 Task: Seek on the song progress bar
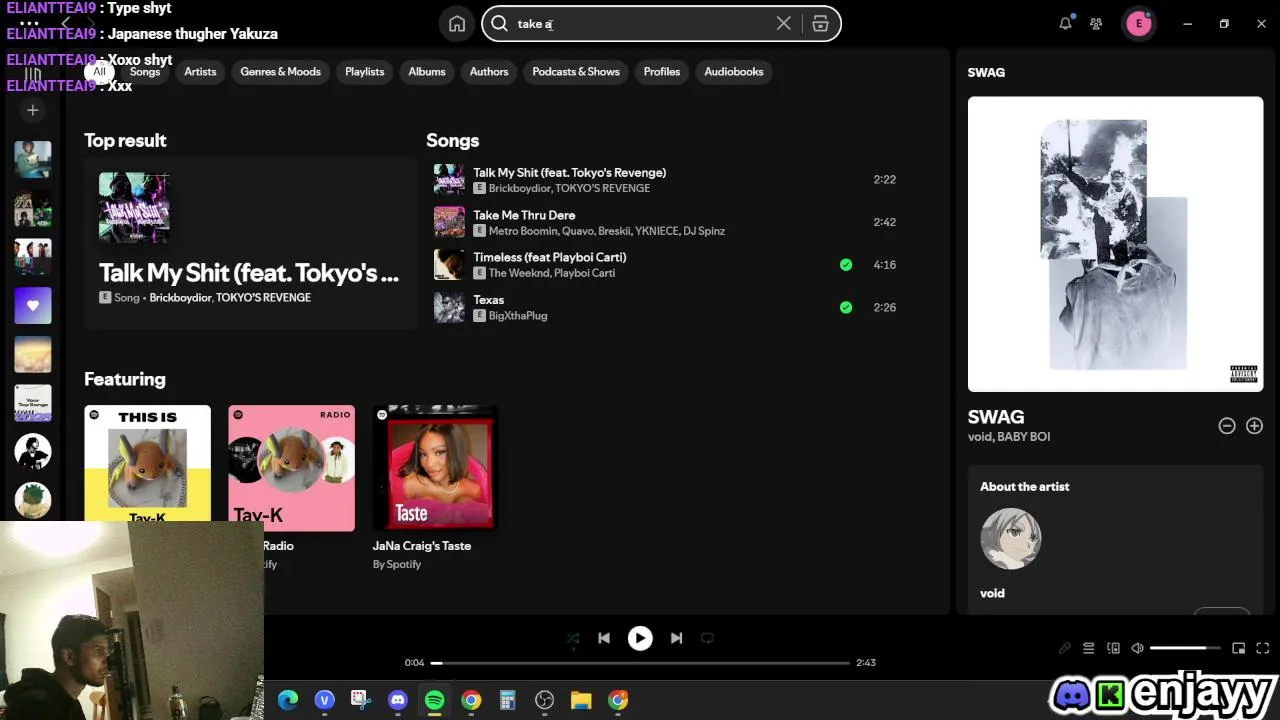(x=640, y=662)
